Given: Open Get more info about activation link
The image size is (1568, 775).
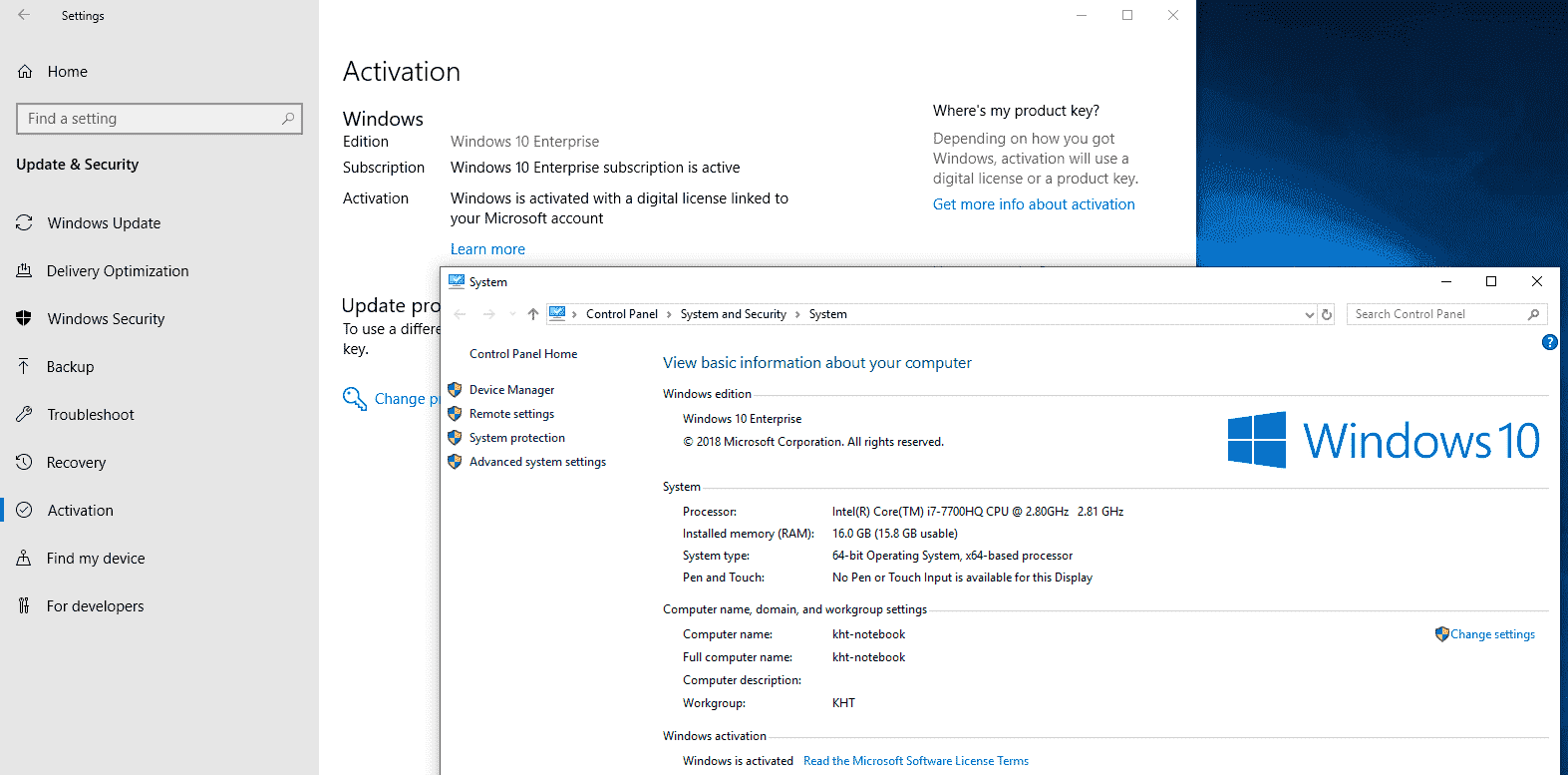Looking at the screenshot, I should pos(1034,204).
